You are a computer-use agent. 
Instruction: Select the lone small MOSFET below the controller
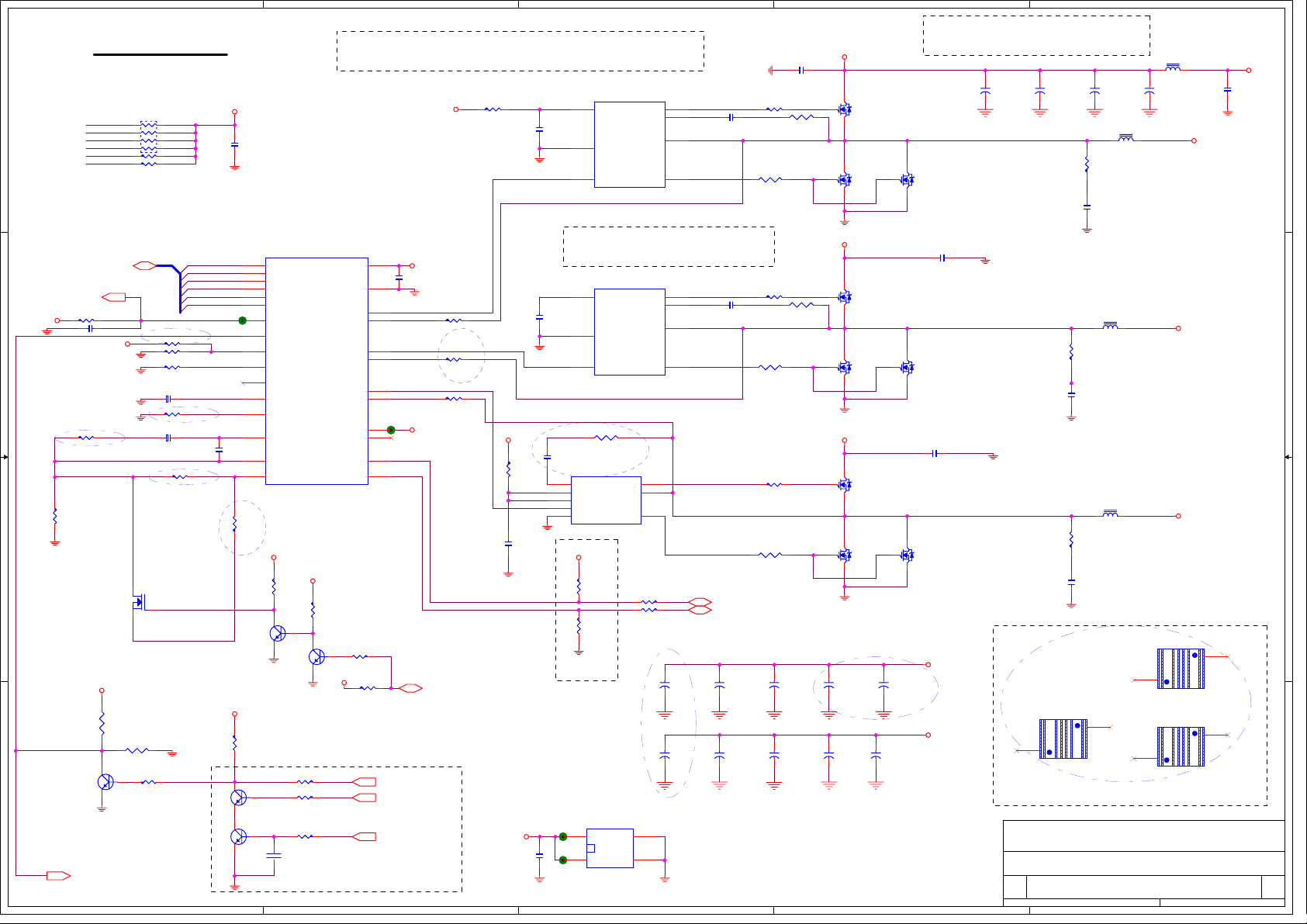[139, 602]
